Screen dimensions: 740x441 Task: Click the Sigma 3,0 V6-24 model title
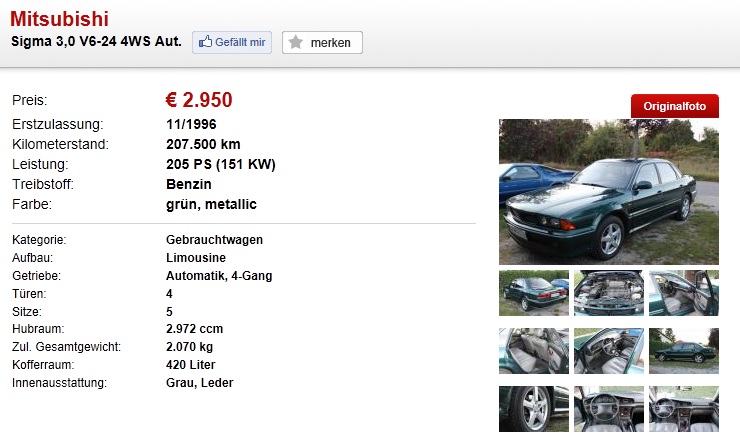tap(96, 42)
